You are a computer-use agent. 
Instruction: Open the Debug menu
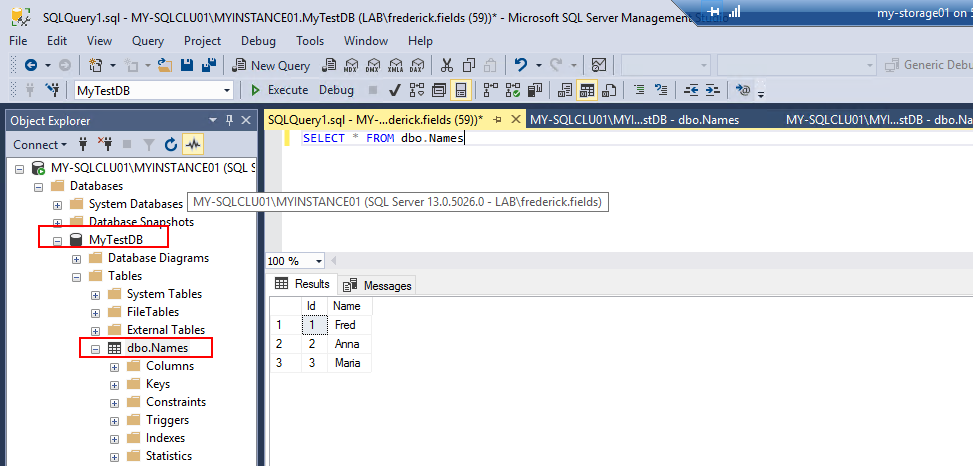258,41
